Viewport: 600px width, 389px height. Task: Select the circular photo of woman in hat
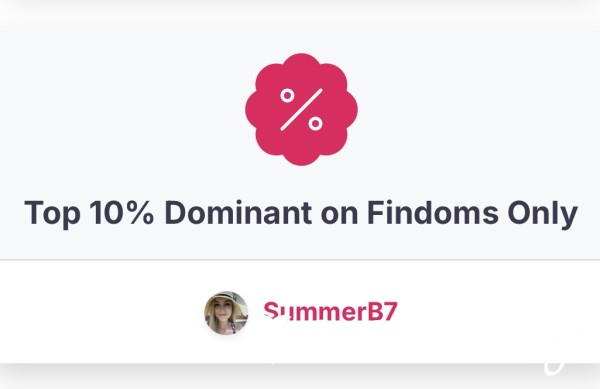tap(226, 313)
